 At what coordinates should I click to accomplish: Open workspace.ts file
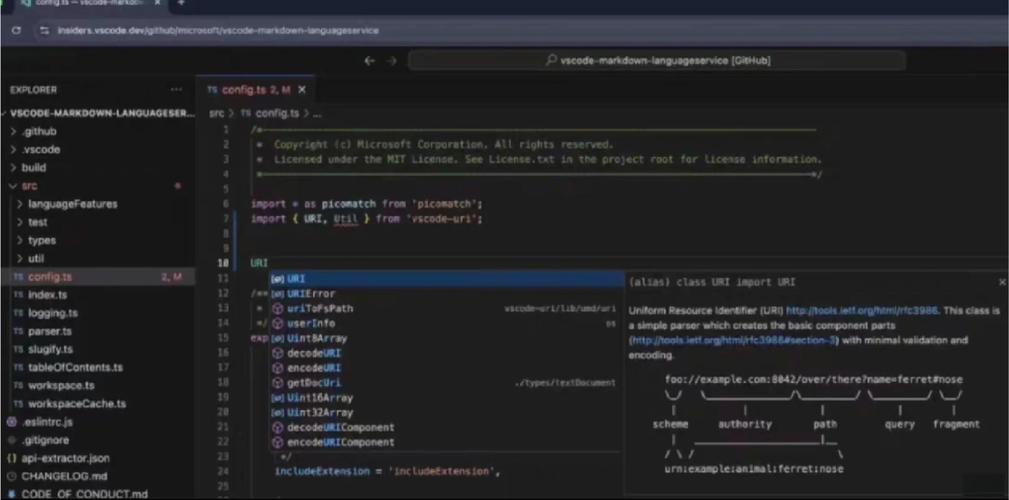click(x=98, y=385)
